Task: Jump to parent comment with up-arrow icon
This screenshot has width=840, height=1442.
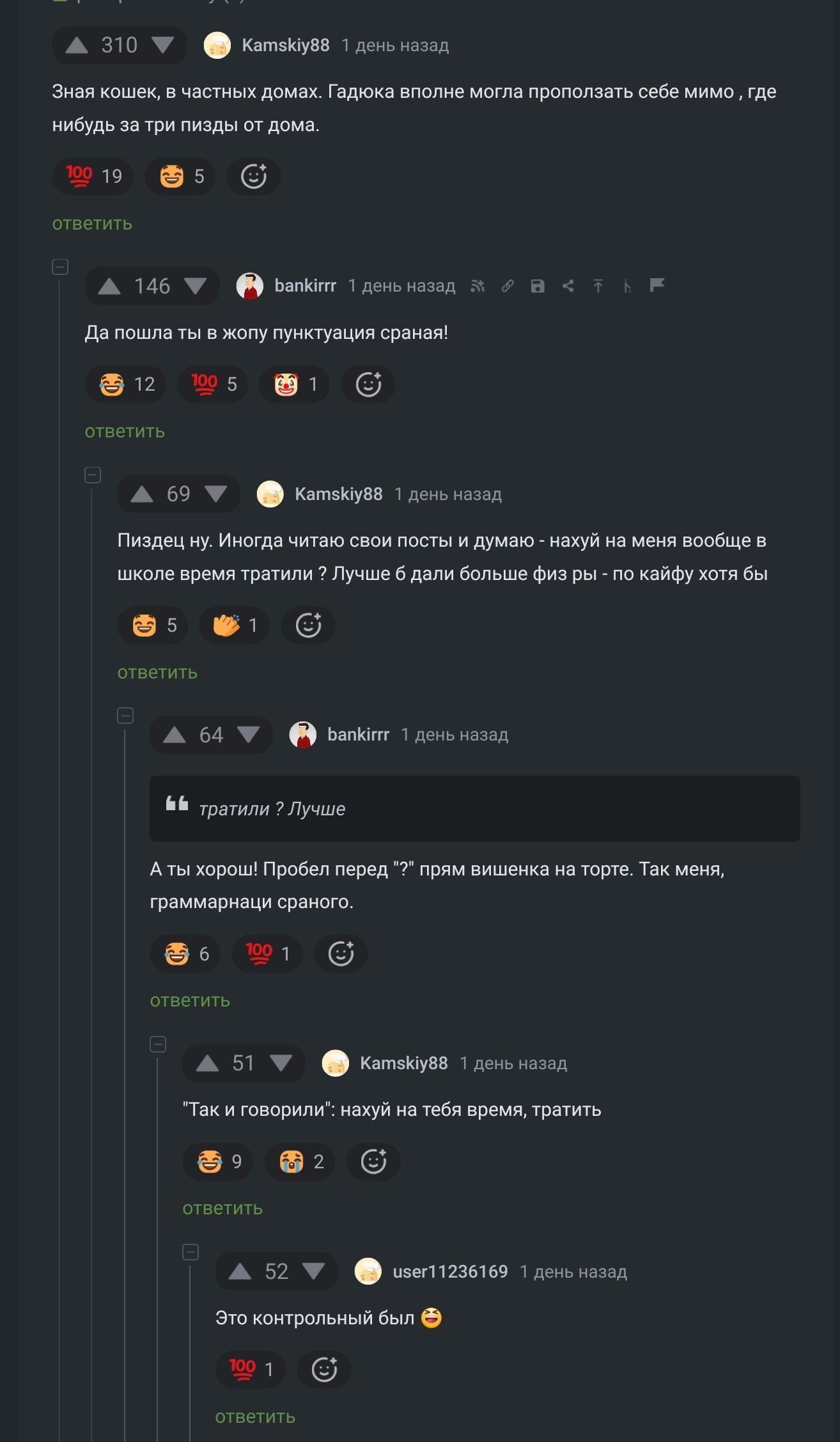Action: [598, 286]
